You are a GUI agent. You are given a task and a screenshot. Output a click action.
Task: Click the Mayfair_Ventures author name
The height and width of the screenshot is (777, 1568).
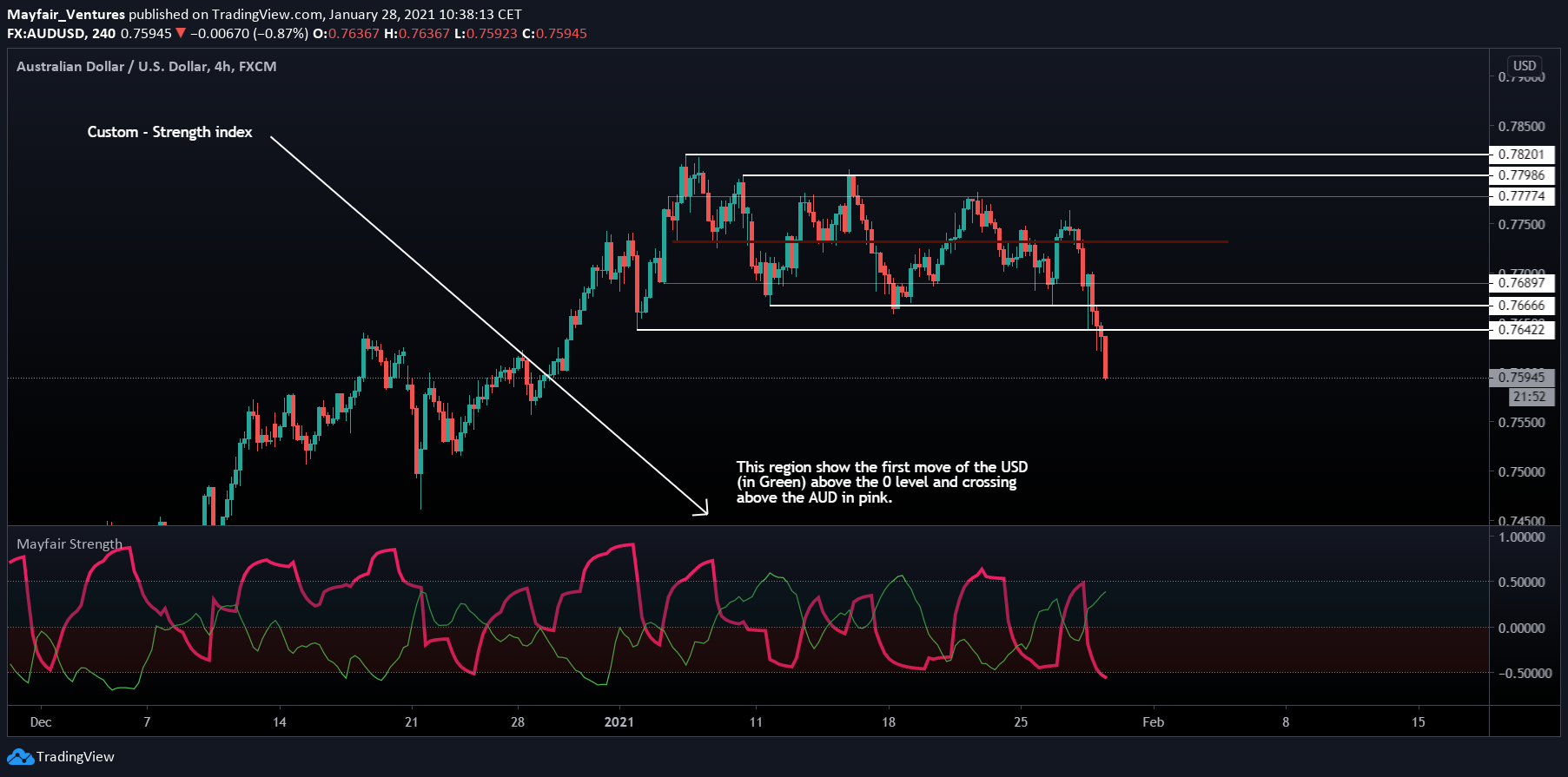[66, 15]
